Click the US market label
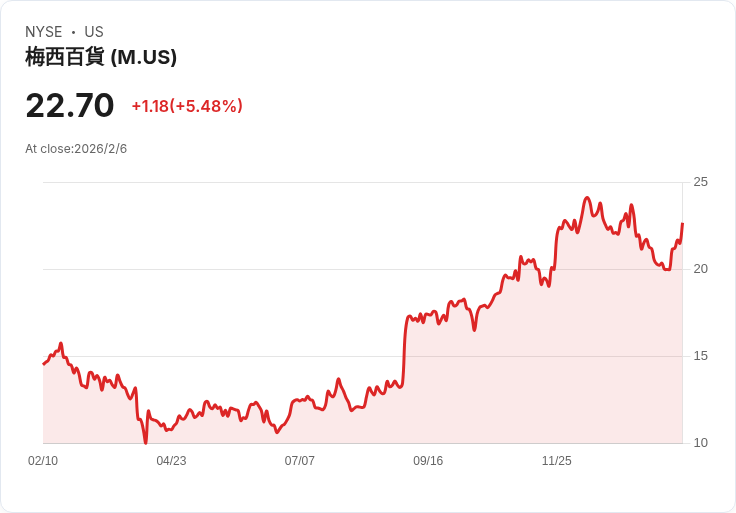Screen dimensions: 736x513 click(94, 32)
